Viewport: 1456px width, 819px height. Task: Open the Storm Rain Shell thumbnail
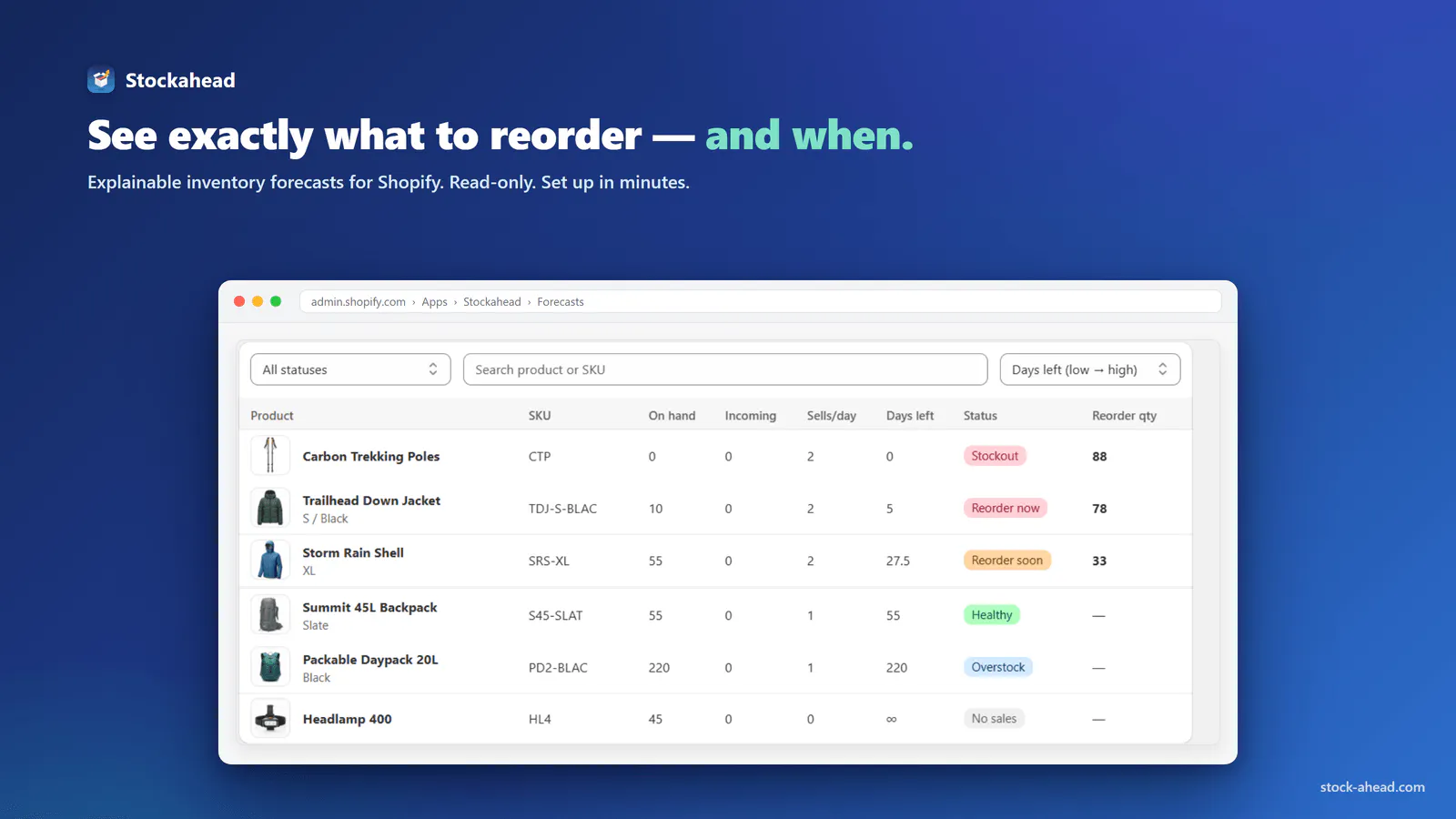(x=270, y=561)
